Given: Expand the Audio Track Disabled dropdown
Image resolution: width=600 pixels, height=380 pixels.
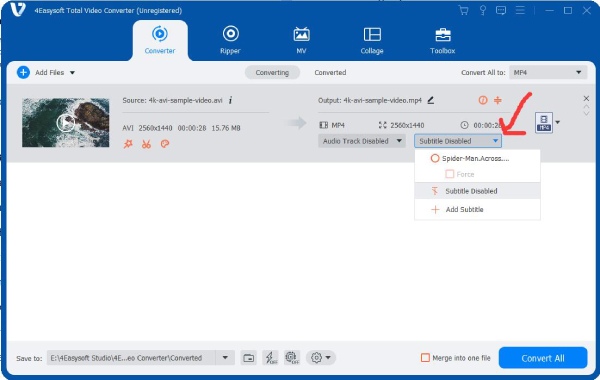Looking at the screenshot, I should [x=362, y=141].
